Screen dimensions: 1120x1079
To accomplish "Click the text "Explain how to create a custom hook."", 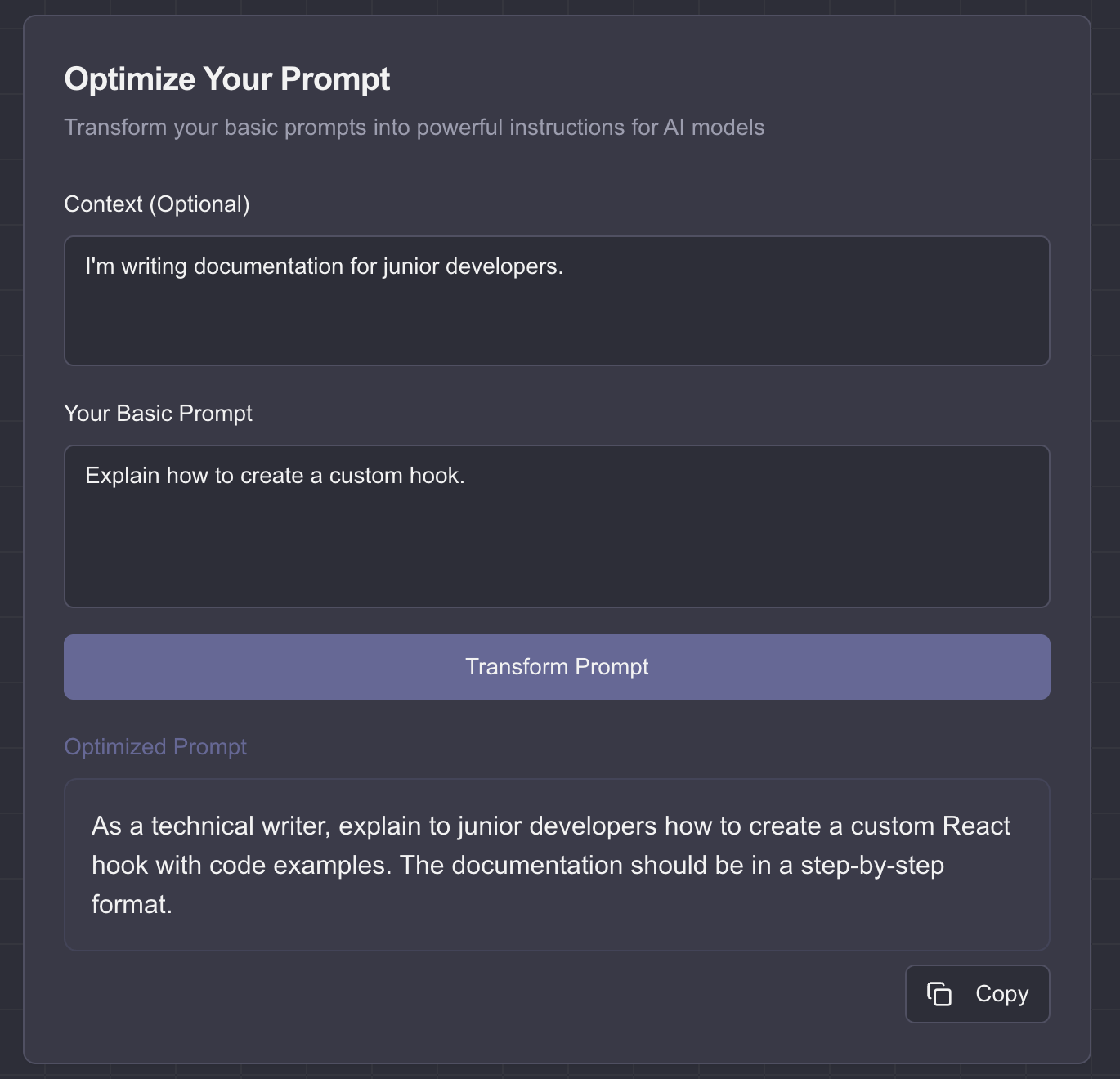I will (x=275, y=476).
